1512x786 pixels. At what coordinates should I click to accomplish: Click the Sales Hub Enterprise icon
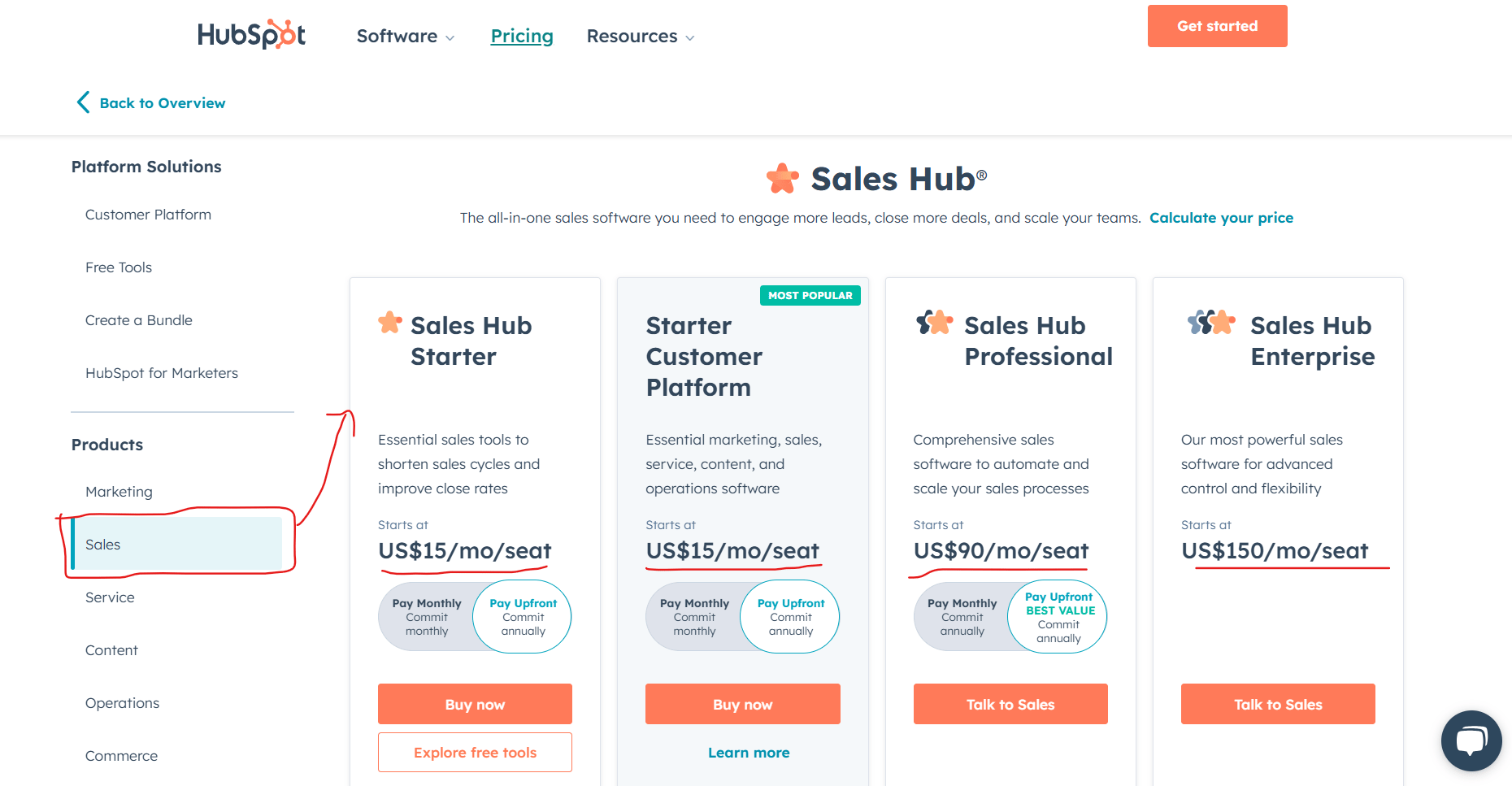pos(1211,323)
